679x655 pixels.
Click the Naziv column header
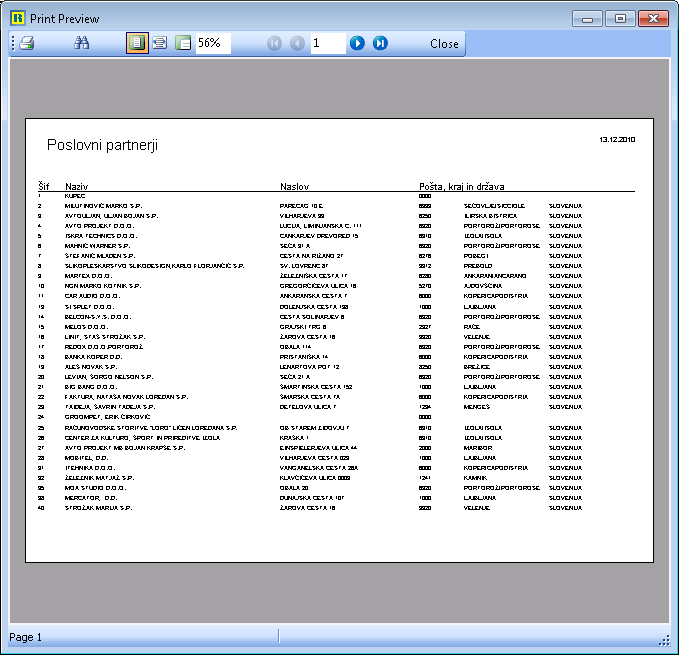click(x=77, y=187)
